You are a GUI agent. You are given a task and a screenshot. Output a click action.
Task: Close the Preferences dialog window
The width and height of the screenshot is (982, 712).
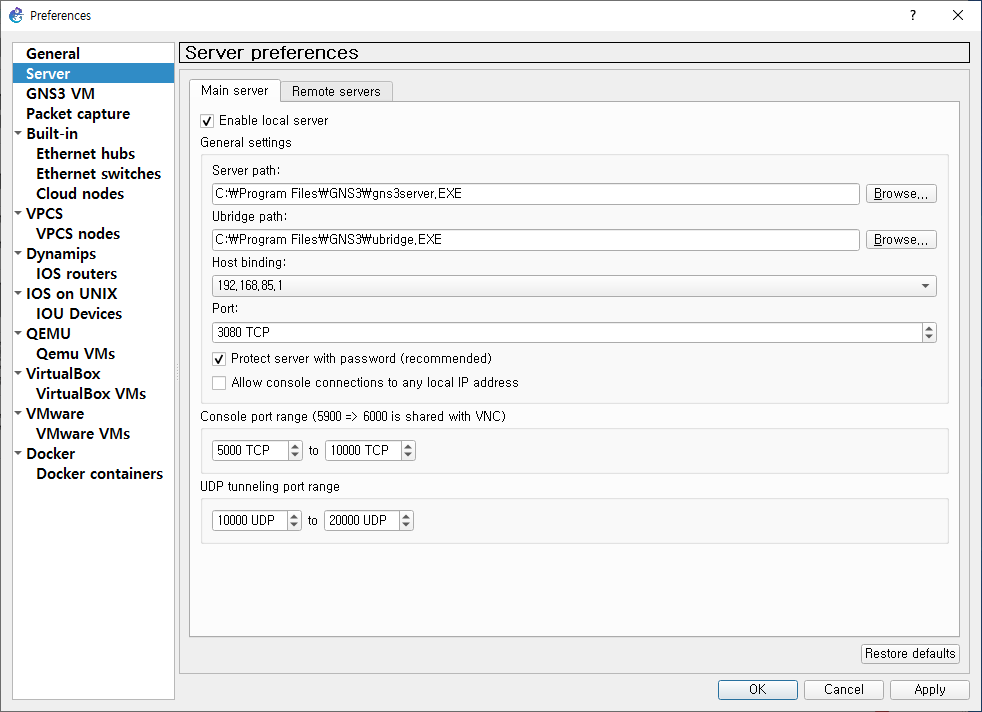[x=958, y=15]
